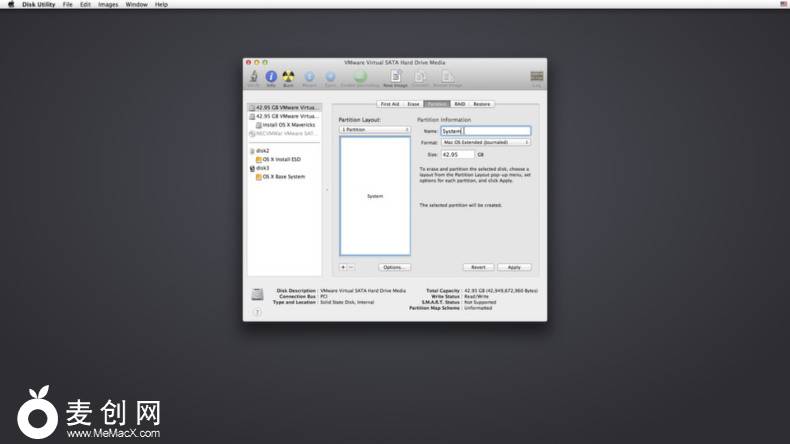Click the add partition plus button
The width and height of the screenshot is (790, 444).
(343, 267)
